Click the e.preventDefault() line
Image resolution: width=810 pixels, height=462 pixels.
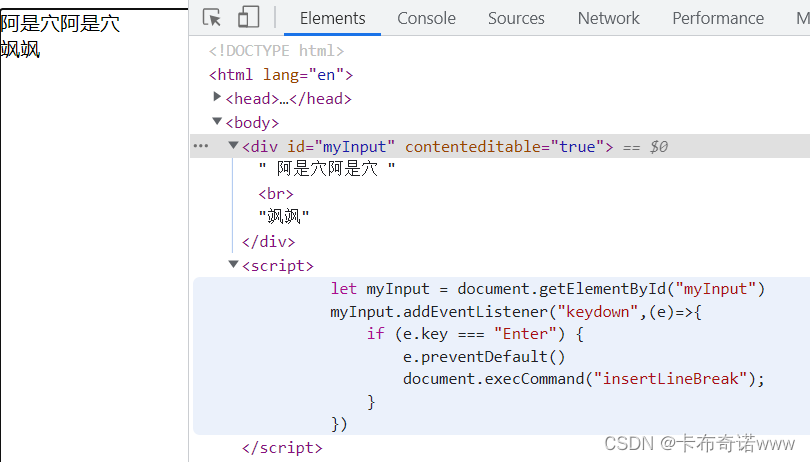484,357
